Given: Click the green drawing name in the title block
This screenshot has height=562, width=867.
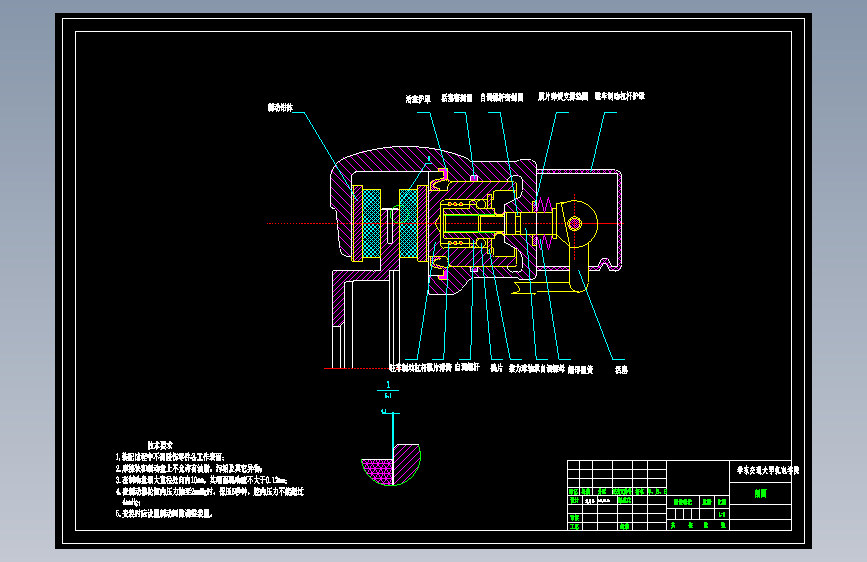Looking at the screenshot, I should (760, 493).
